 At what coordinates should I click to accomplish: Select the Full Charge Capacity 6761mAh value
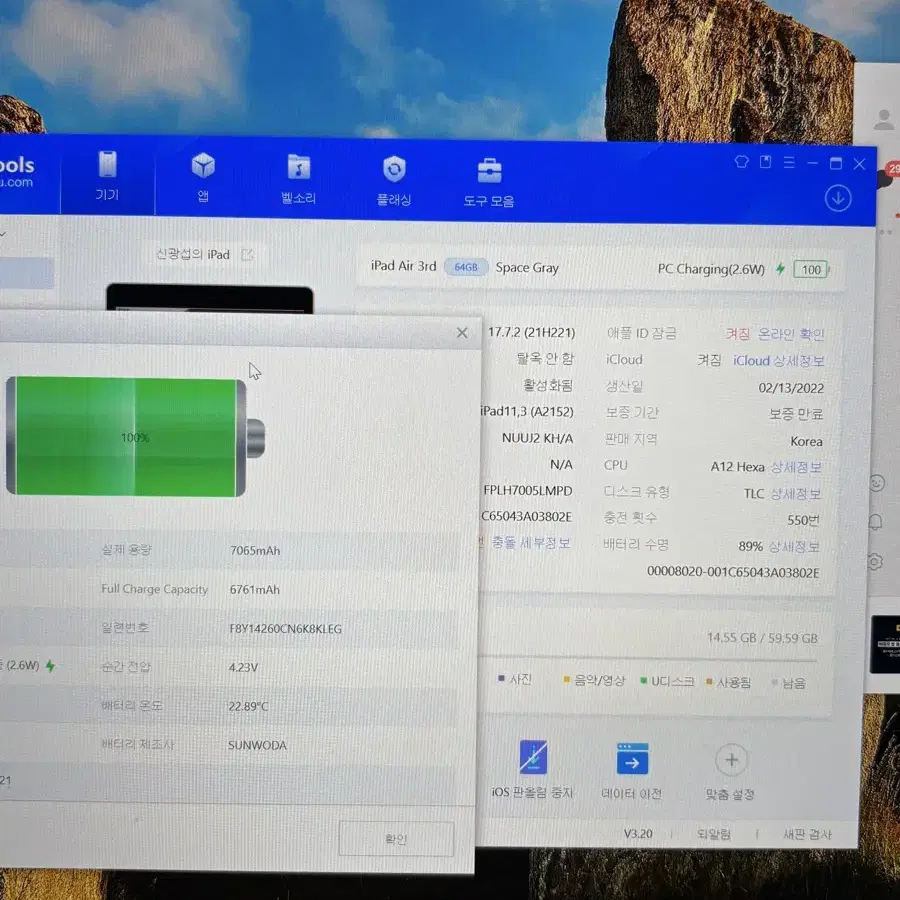(x=254, y=589)
